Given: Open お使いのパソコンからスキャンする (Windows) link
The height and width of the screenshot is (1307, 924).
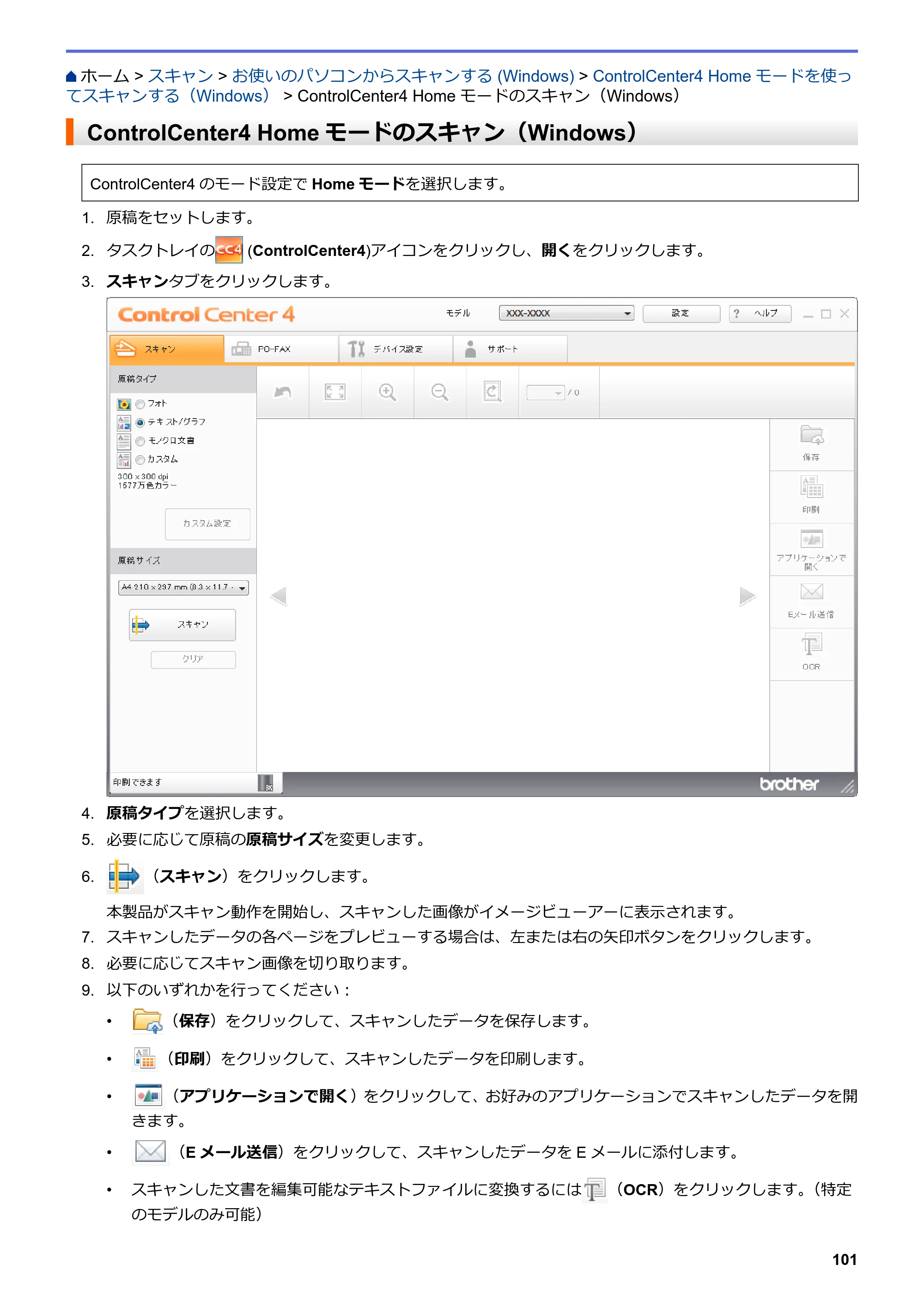Looking at the screenshot, I should pos(403,76).
